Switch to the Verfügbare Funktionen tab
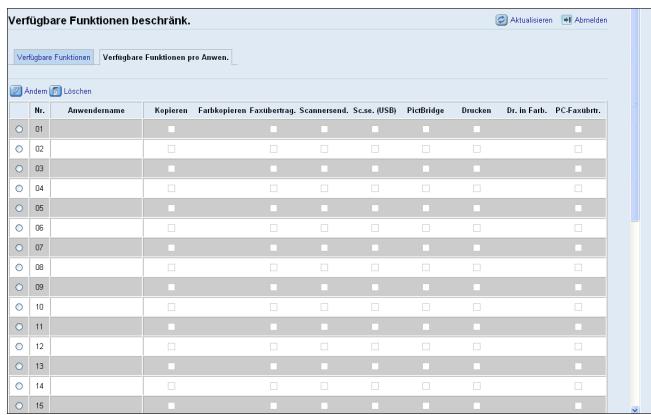The image size is (651, 415). [54, 57]
